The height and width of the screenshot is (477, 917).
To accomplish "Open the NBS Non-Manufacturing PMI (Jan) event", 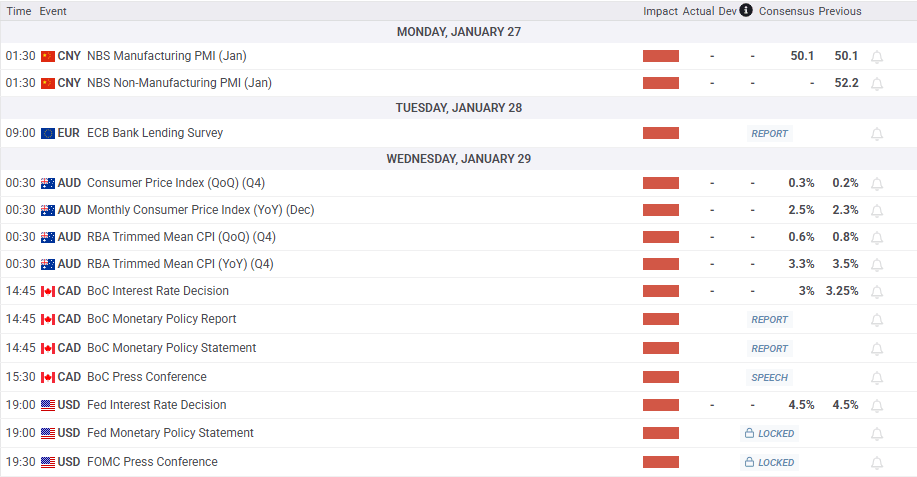I will click(179, 83).
